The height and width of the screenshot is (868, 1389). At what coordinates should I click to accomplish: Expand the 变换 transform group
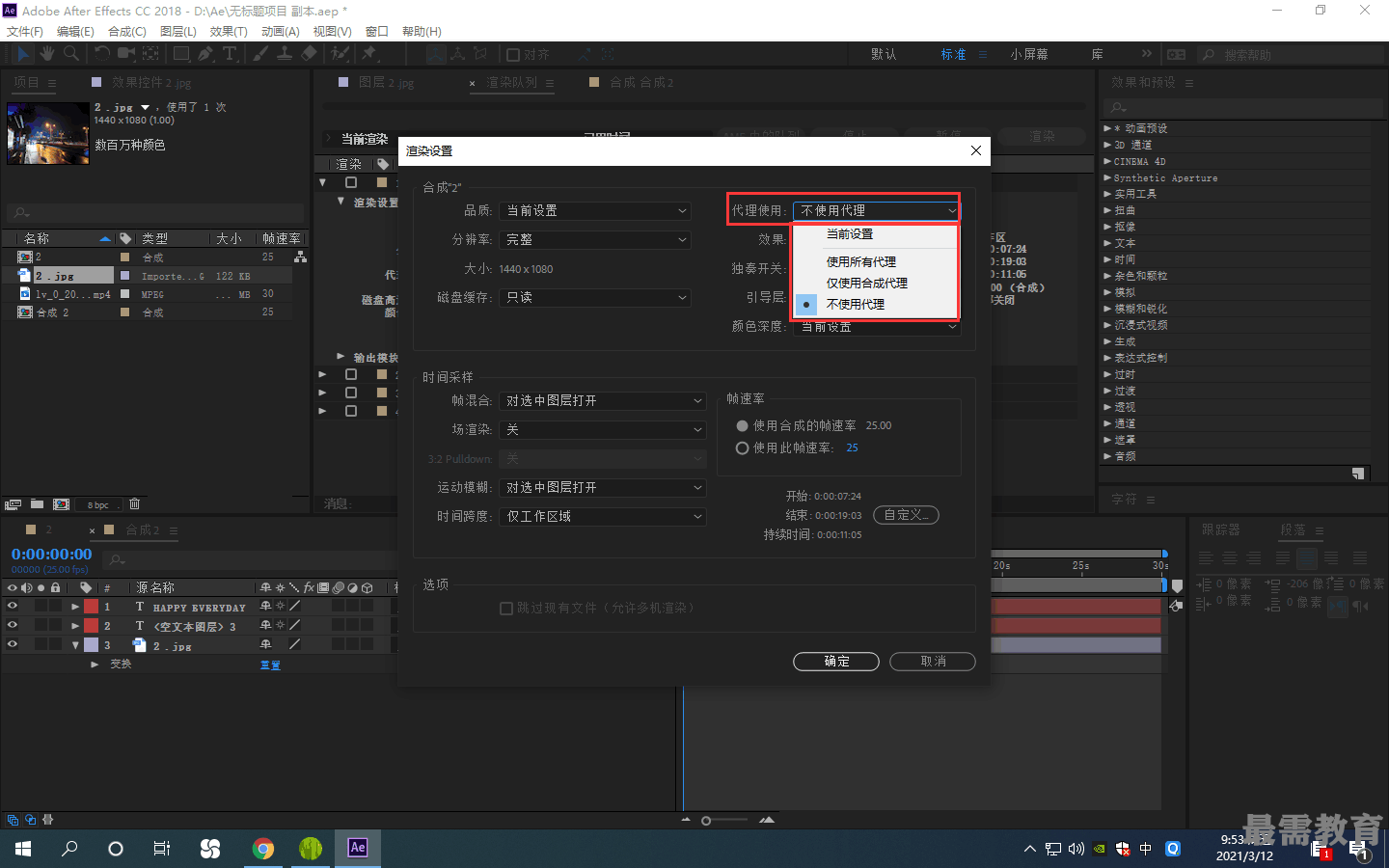point(95,665)
